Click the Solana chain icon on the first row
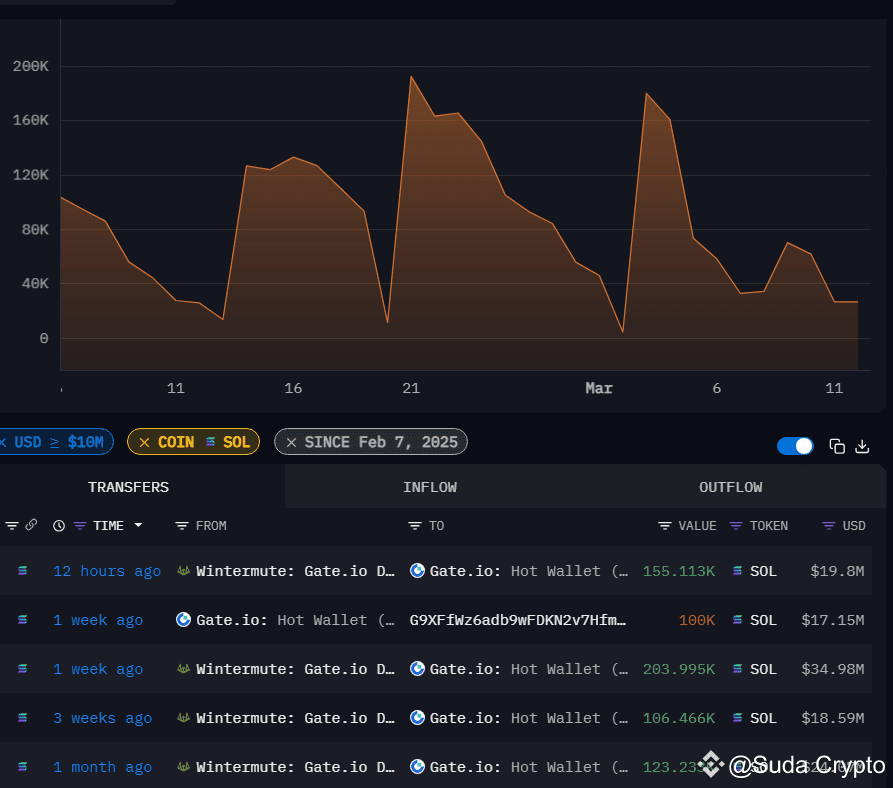This screenshot has width=893, height=788. coord(22,570)
